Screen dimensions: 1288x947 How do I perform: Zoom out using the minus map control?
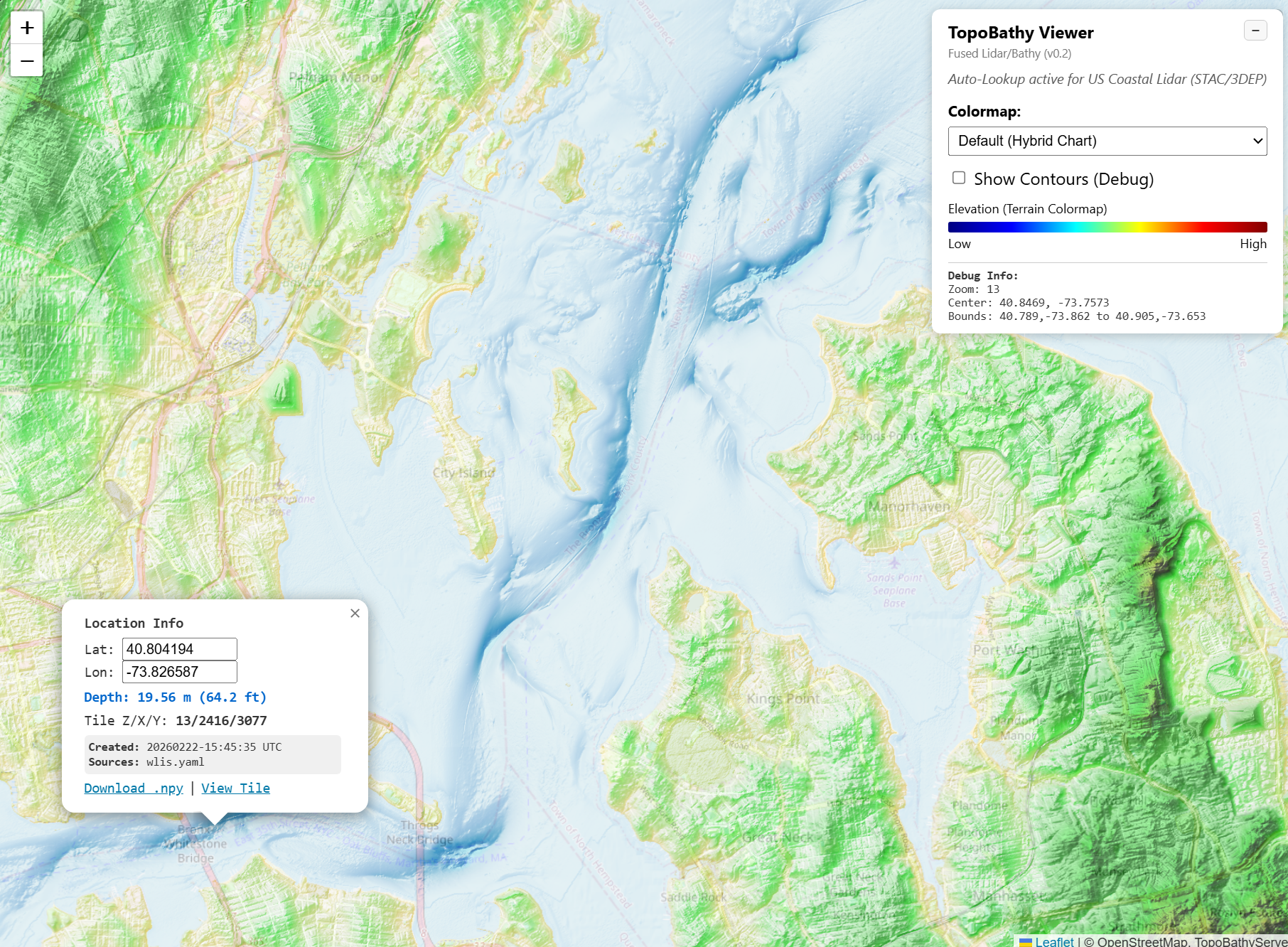point(26,60)
